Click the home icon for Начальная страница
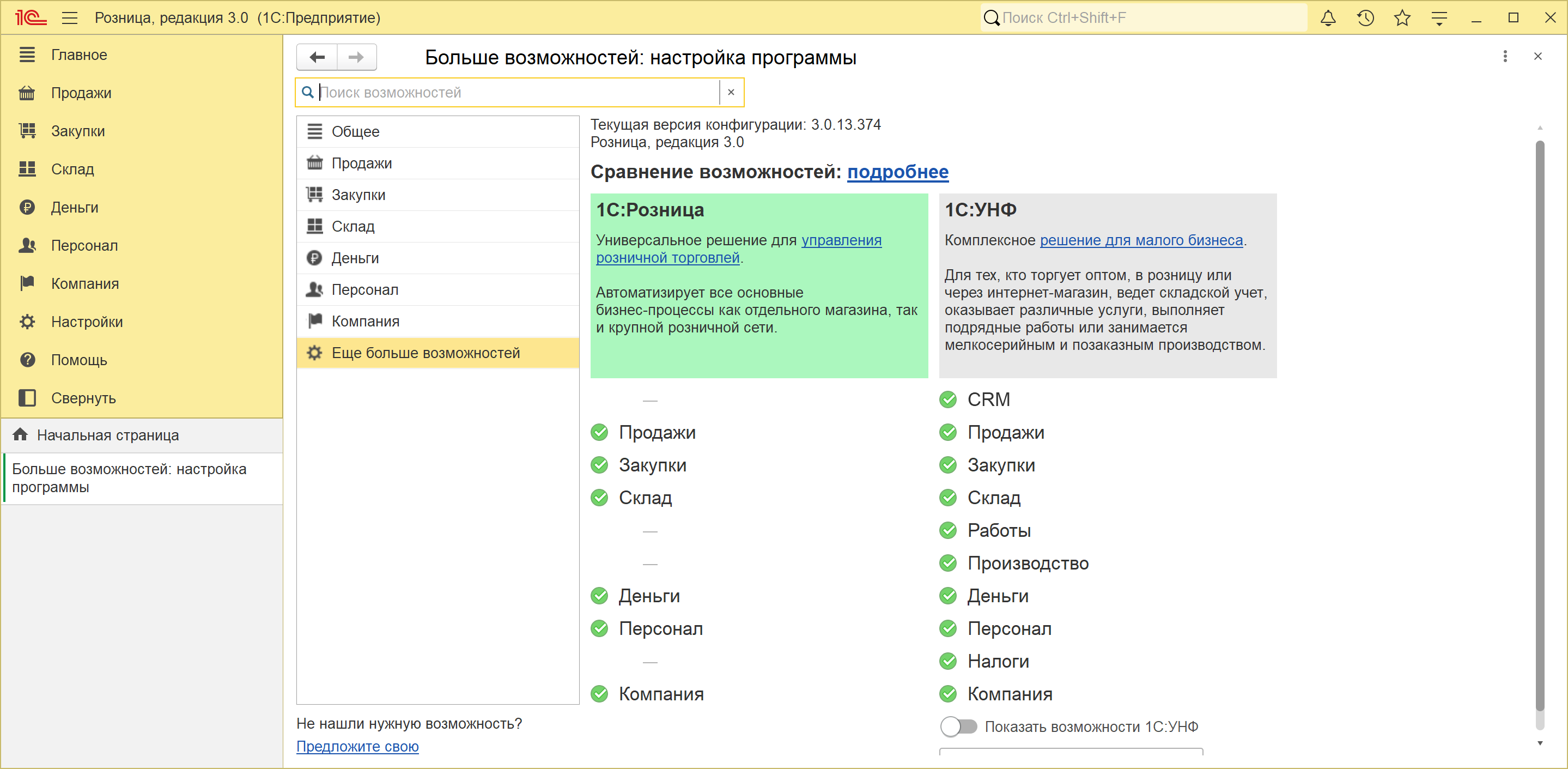1568x769 pixels. point(20,435)
